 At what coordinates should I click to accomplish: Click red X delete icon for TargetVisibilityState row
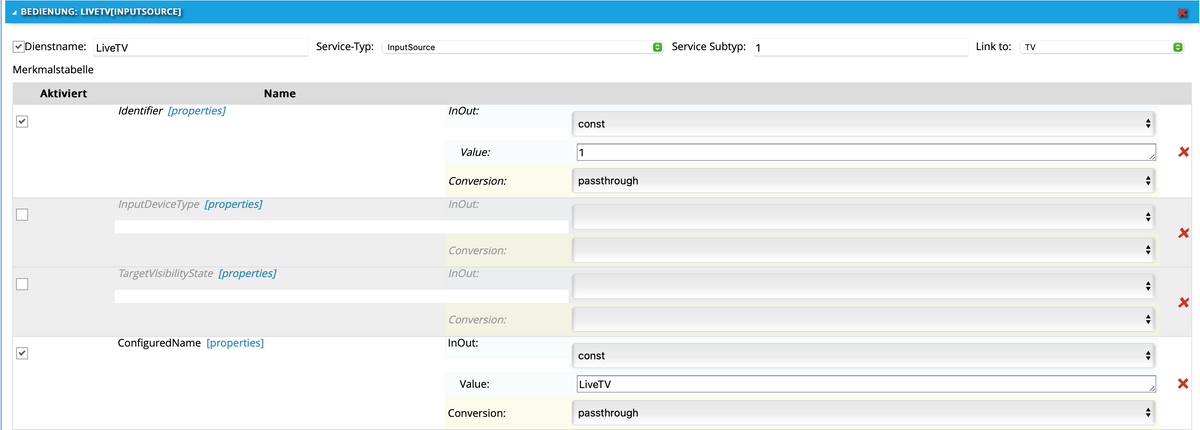pyautogui.click(x=1184, y=302)
